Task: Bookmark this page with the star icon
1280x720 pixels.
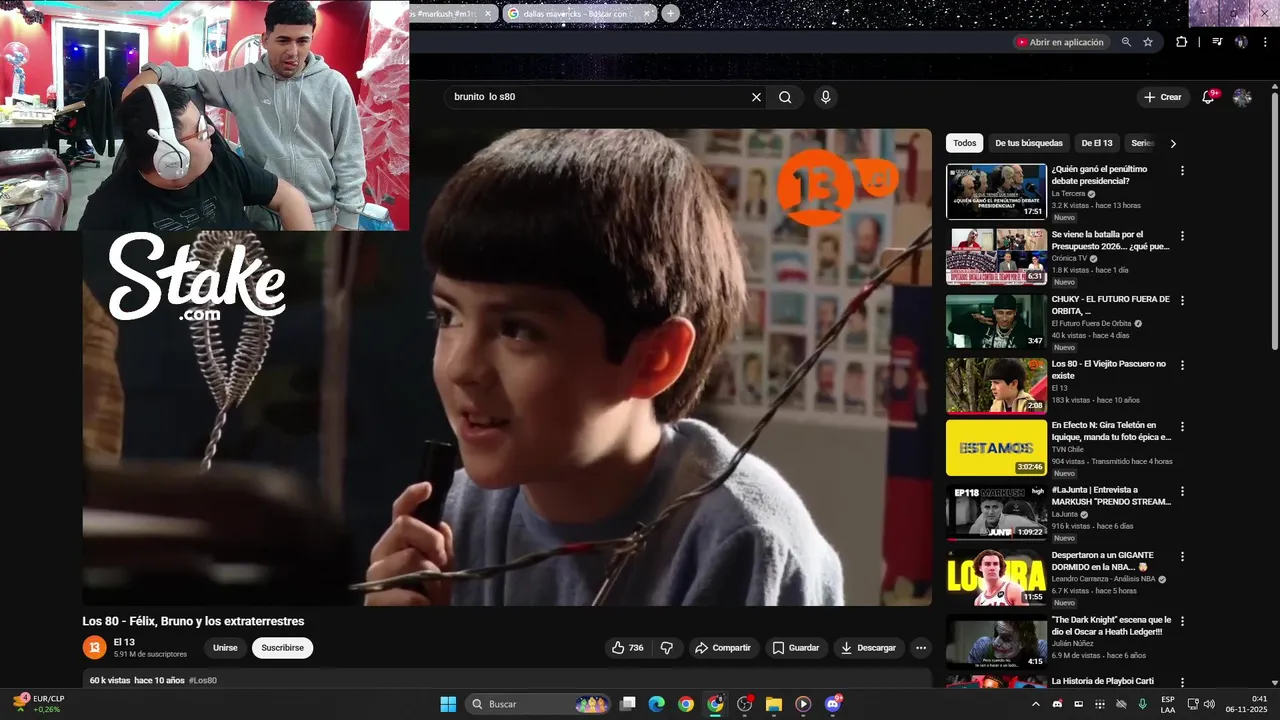Action: coord(1148,42)
